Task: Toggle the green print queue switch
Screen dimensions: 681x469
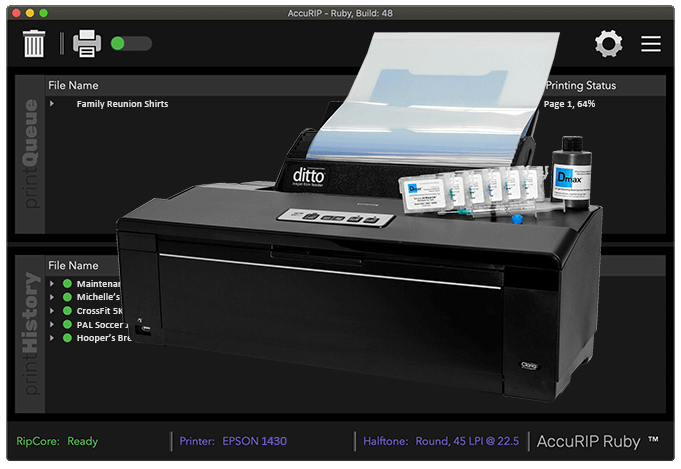Action: [131, 43]
